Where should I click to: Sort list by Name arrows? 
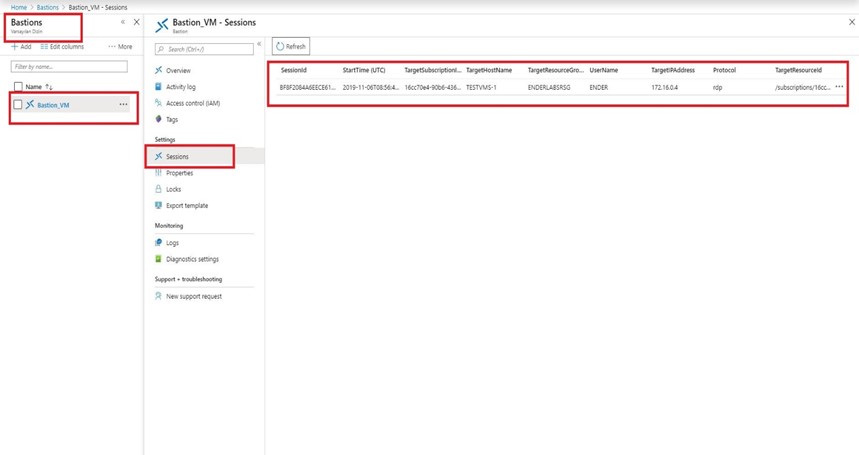tap(49, 87)
